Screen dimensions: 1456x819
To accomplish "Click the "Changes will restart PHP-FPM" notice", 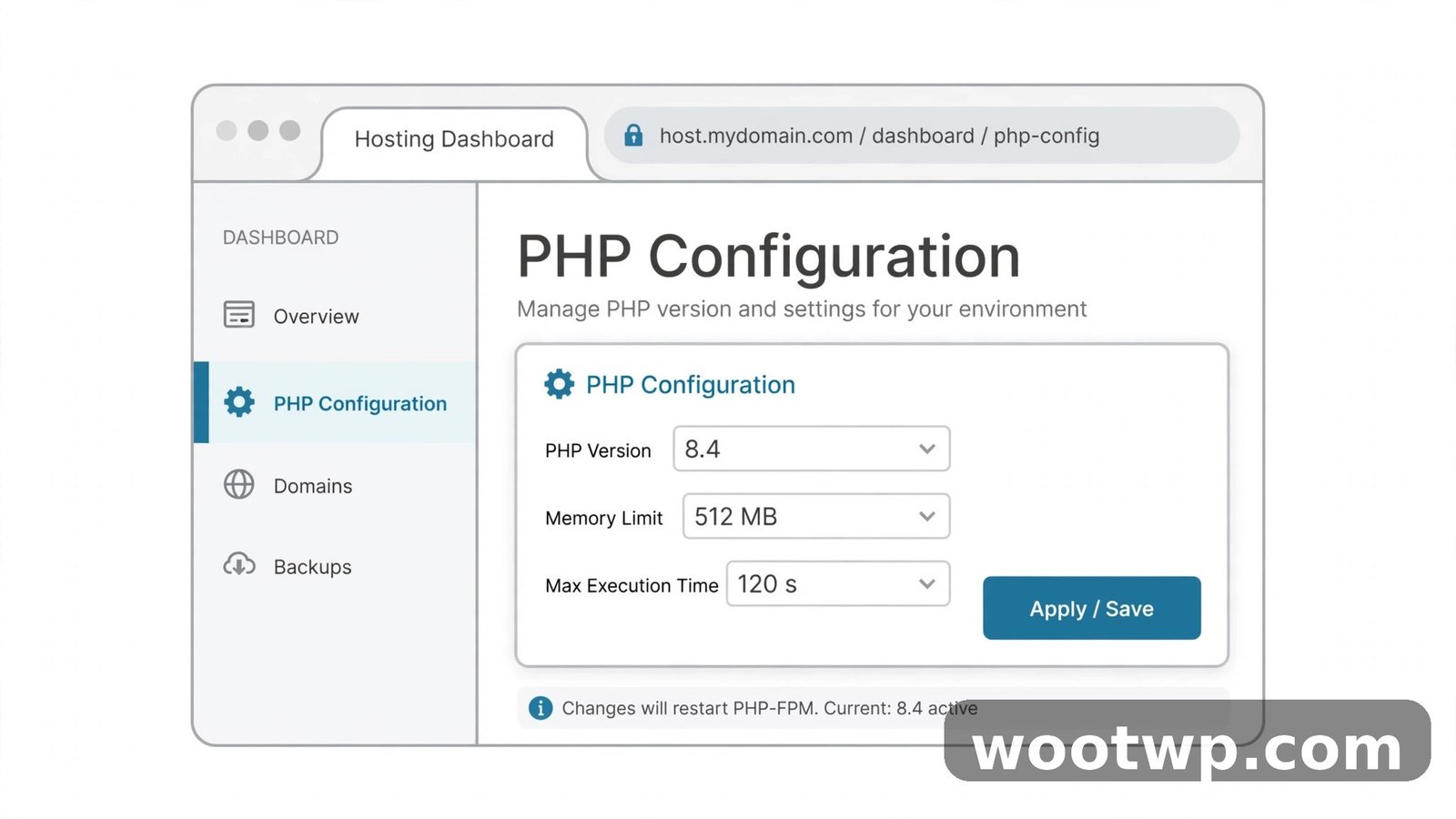I will click(x=770, y=708).
